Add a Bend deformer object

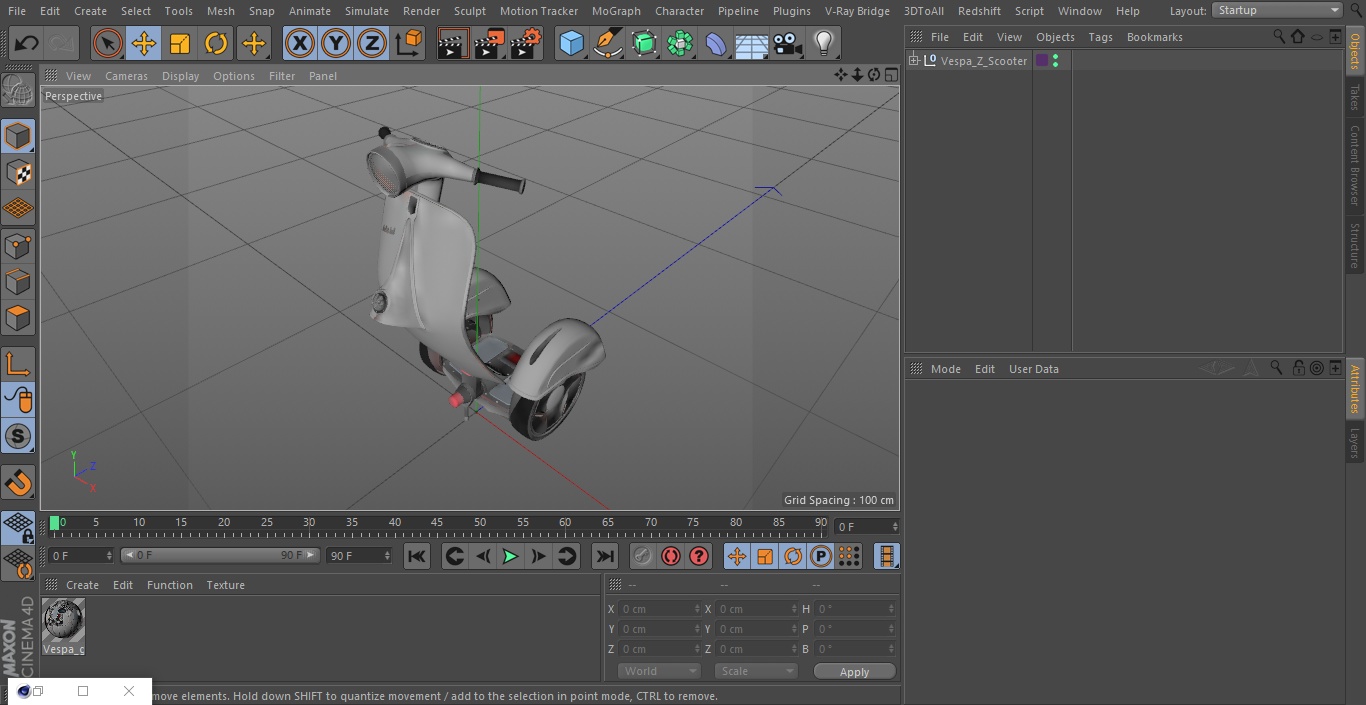coord(716,43)
